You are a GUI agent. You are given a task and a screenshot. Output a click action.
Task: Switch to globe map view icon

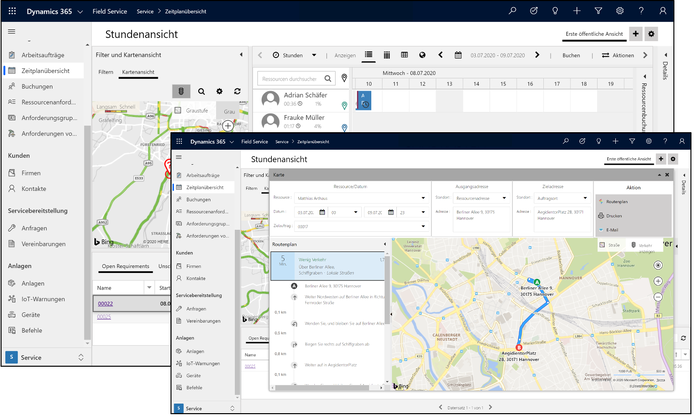tap(422, 55)
